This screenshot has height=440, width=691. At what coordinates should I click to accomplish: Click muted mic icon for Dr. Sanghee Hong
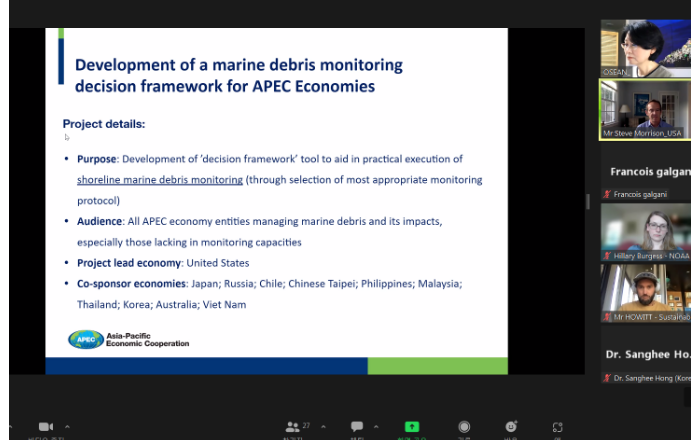pos(607,378)
